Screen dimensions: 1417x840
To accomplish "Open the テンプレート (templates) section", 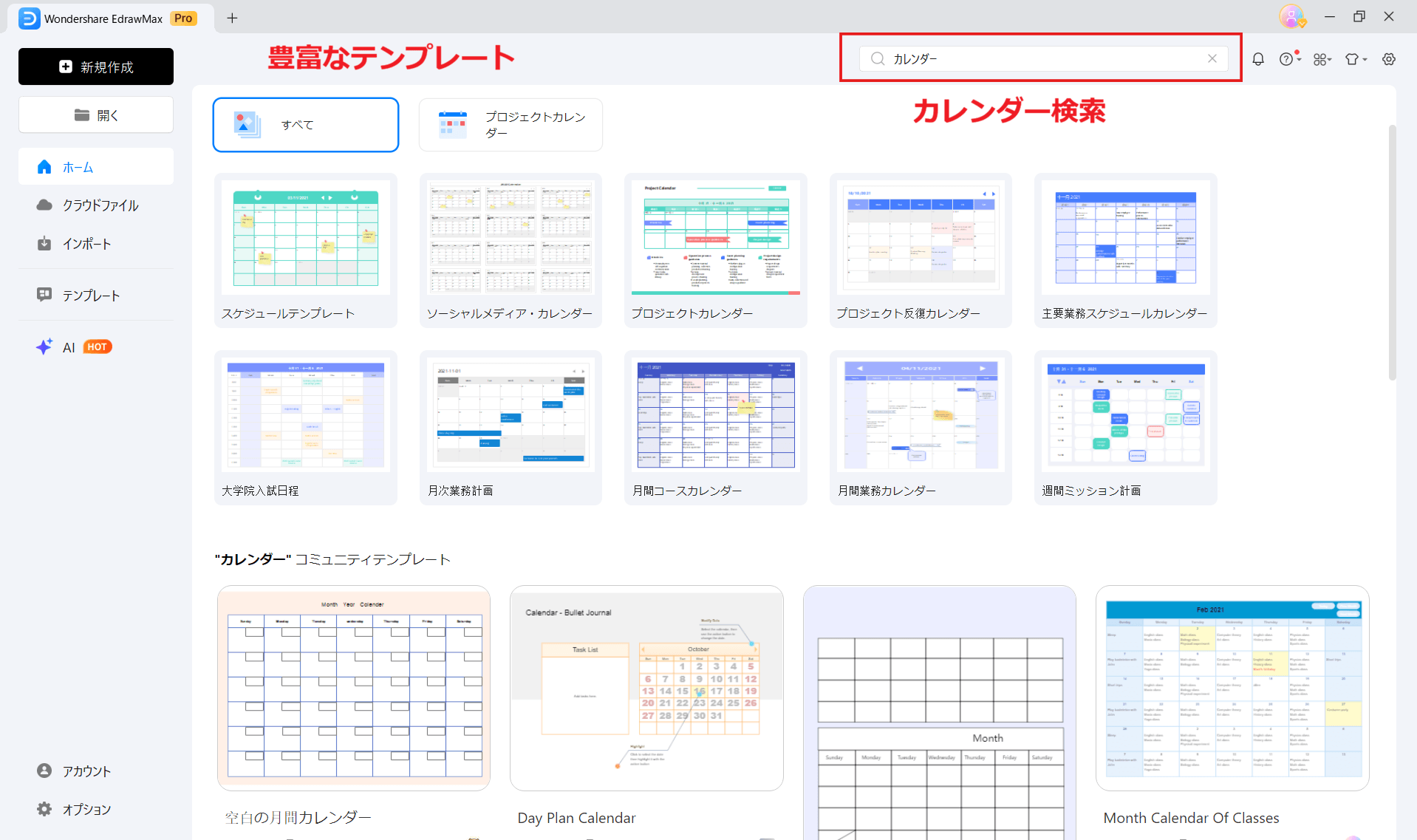I will click(x=90, y=295).
